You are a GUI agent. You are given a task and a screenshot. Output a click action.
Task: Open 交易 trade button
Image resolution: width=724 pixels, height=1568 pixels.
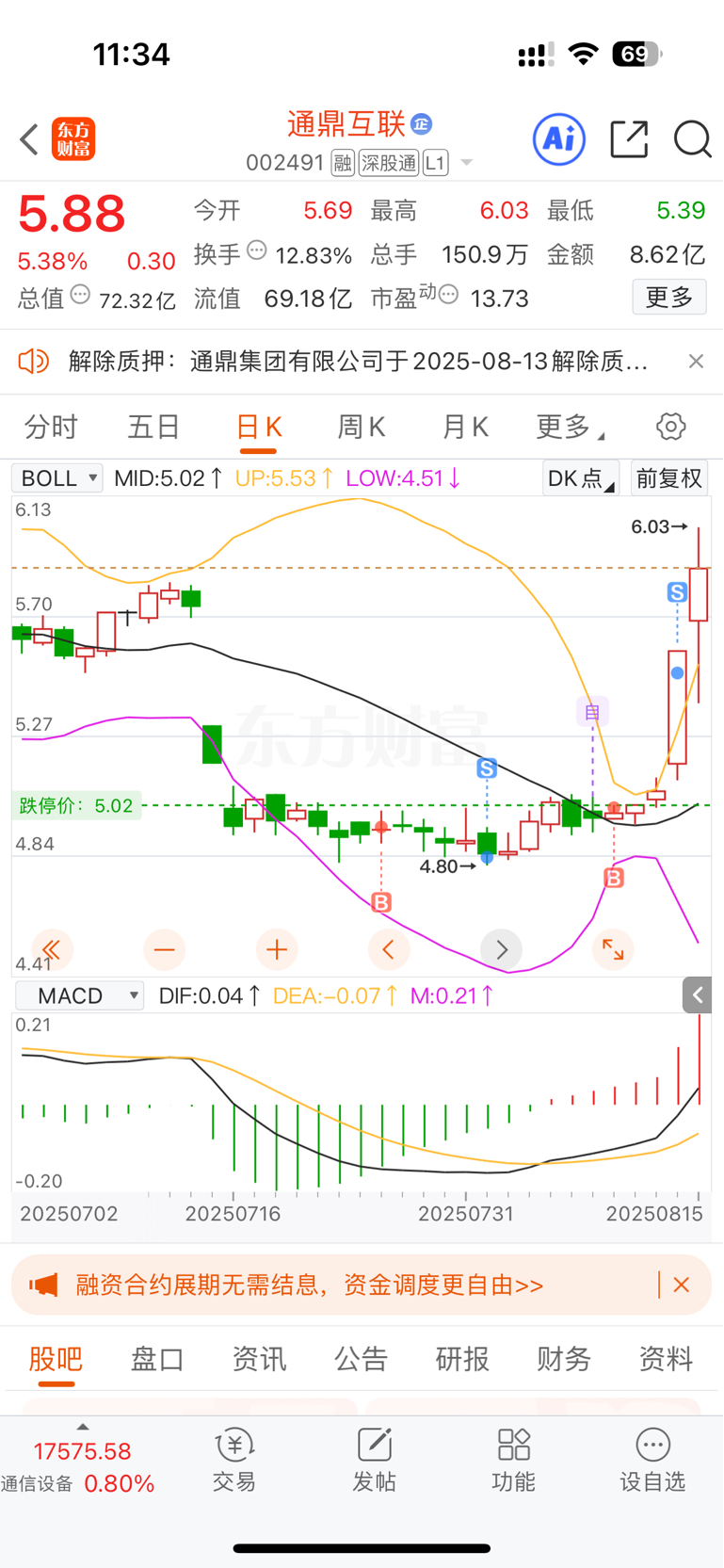234,1462
